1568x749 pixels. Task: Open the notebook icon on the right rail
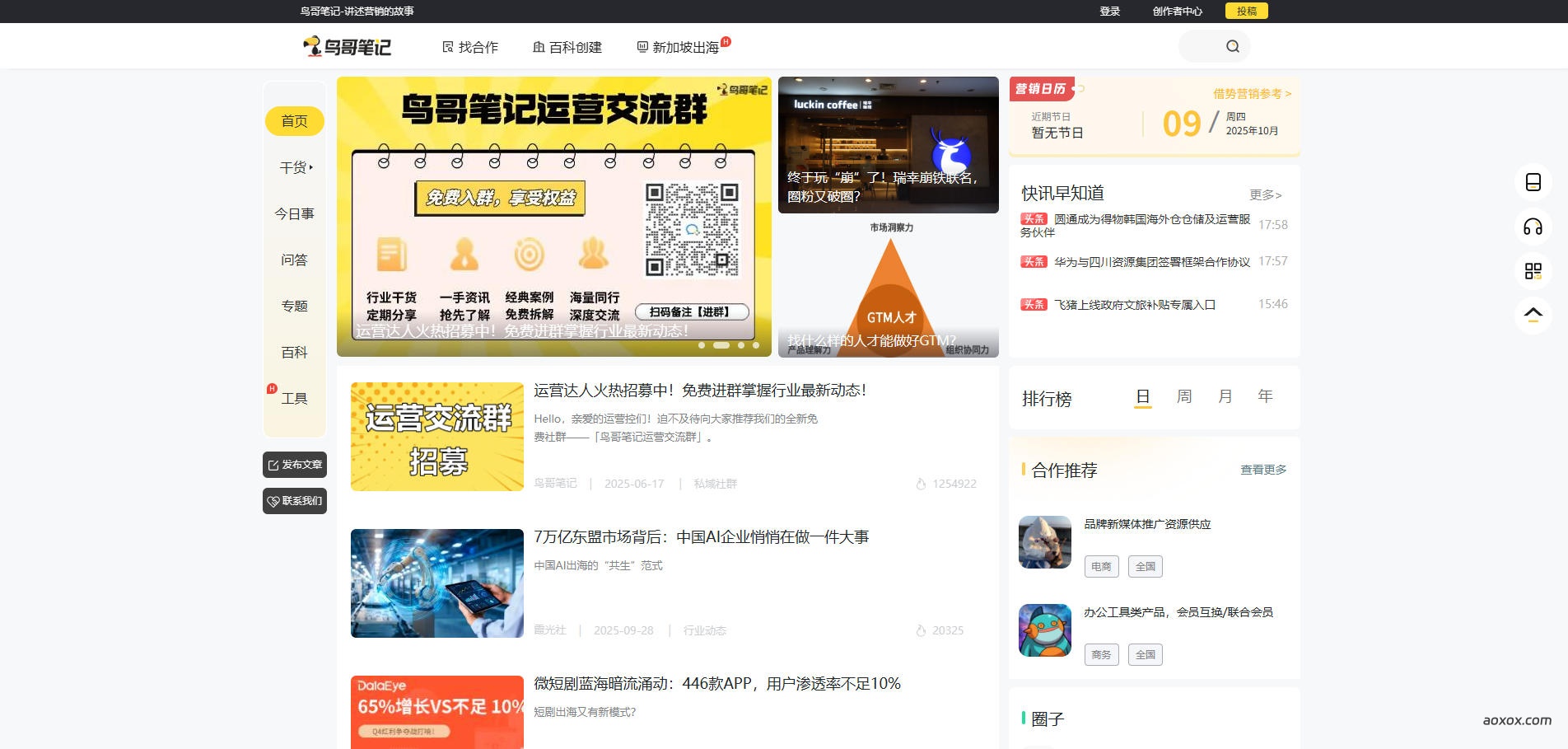tap(1533, 183)
